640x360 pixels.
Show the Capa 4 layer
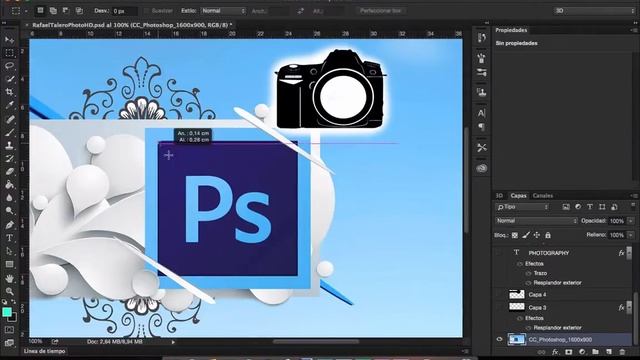click(x=499, y=294)
